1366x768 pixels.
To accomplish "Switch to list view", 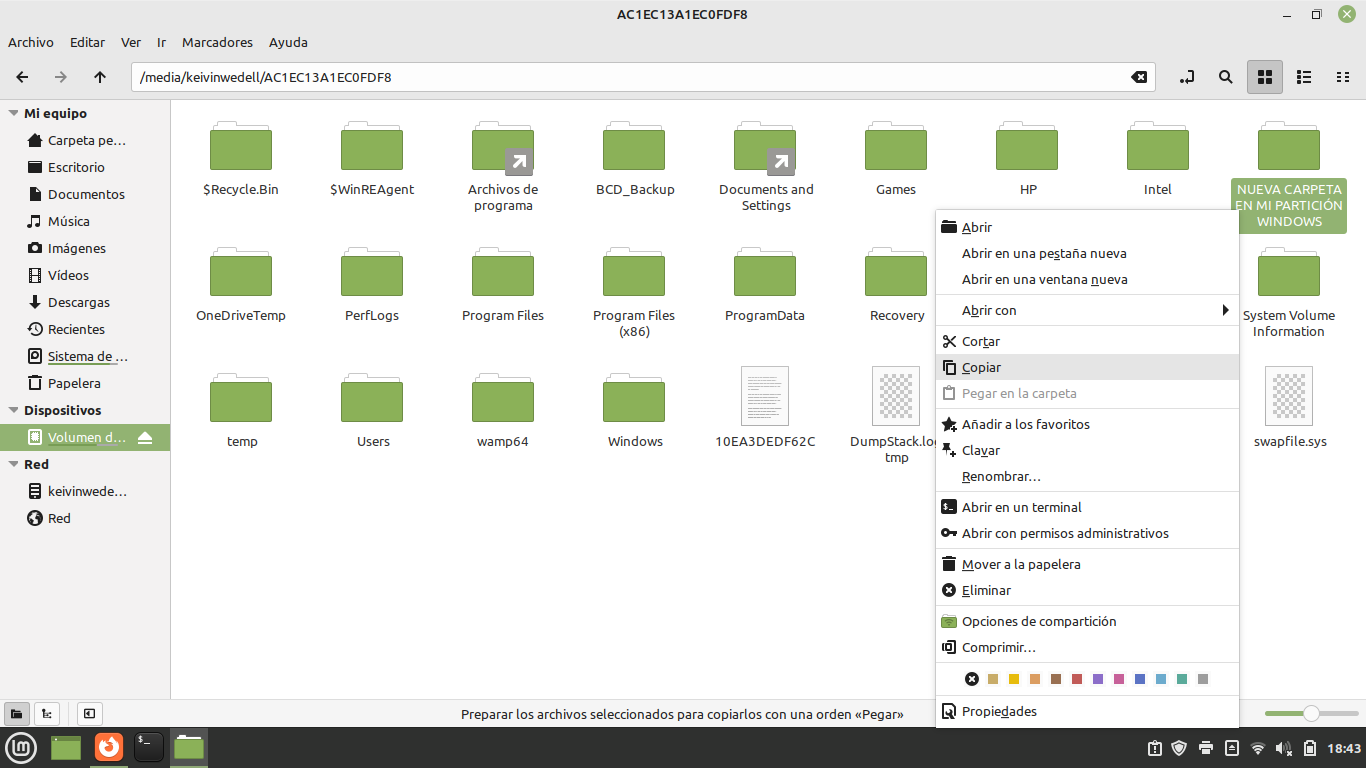I will [1303, 77].
